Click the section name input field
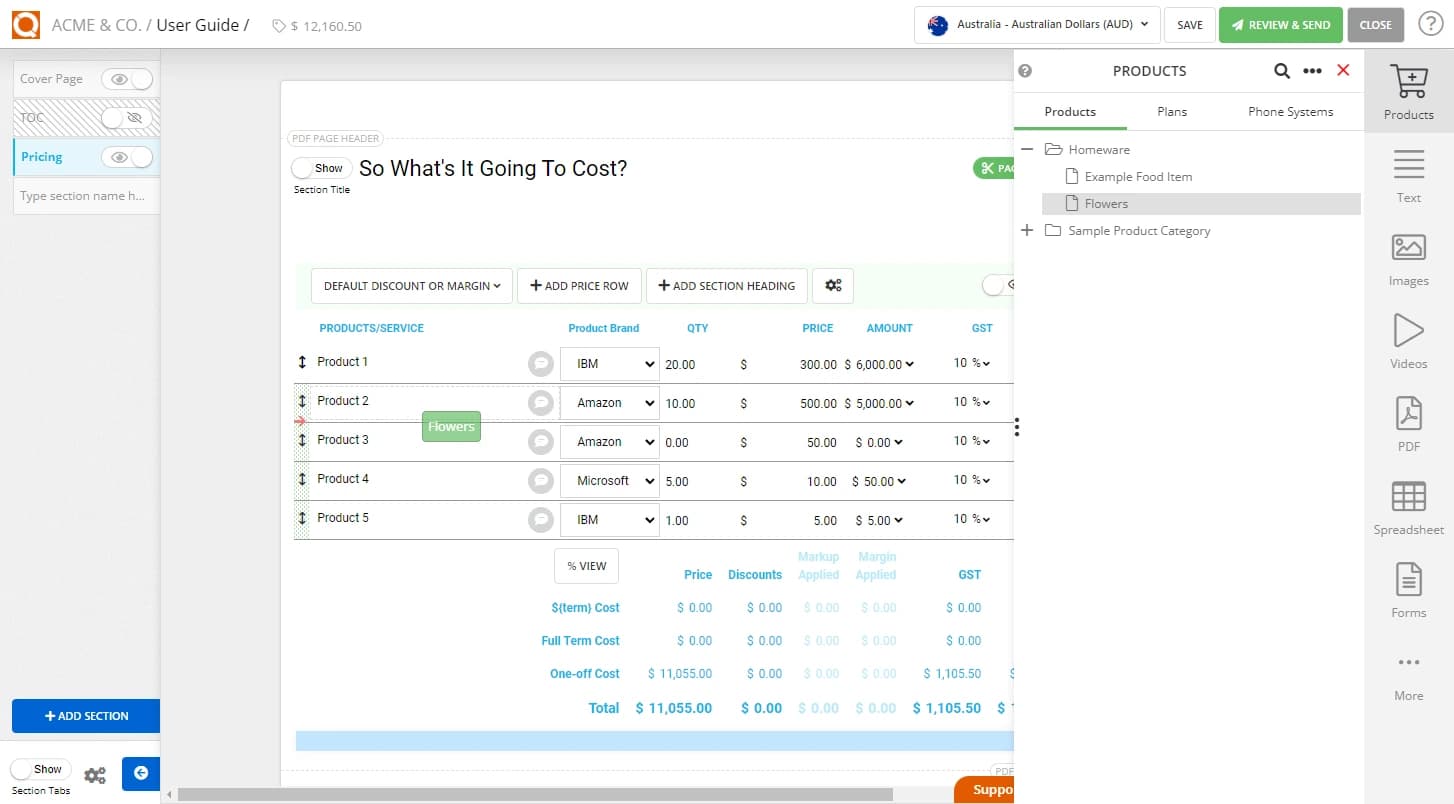The image size is (1454, 804). [x=85, y=195]
